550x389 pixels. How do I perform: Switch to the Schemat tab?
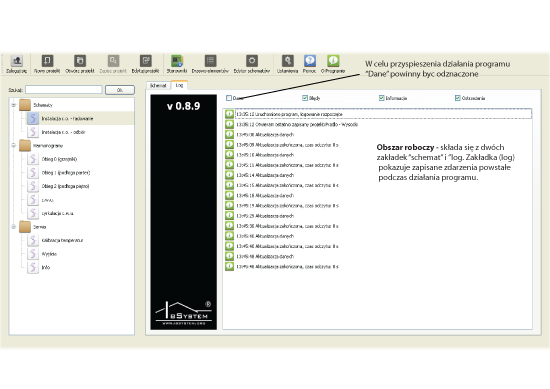(158, 86)
